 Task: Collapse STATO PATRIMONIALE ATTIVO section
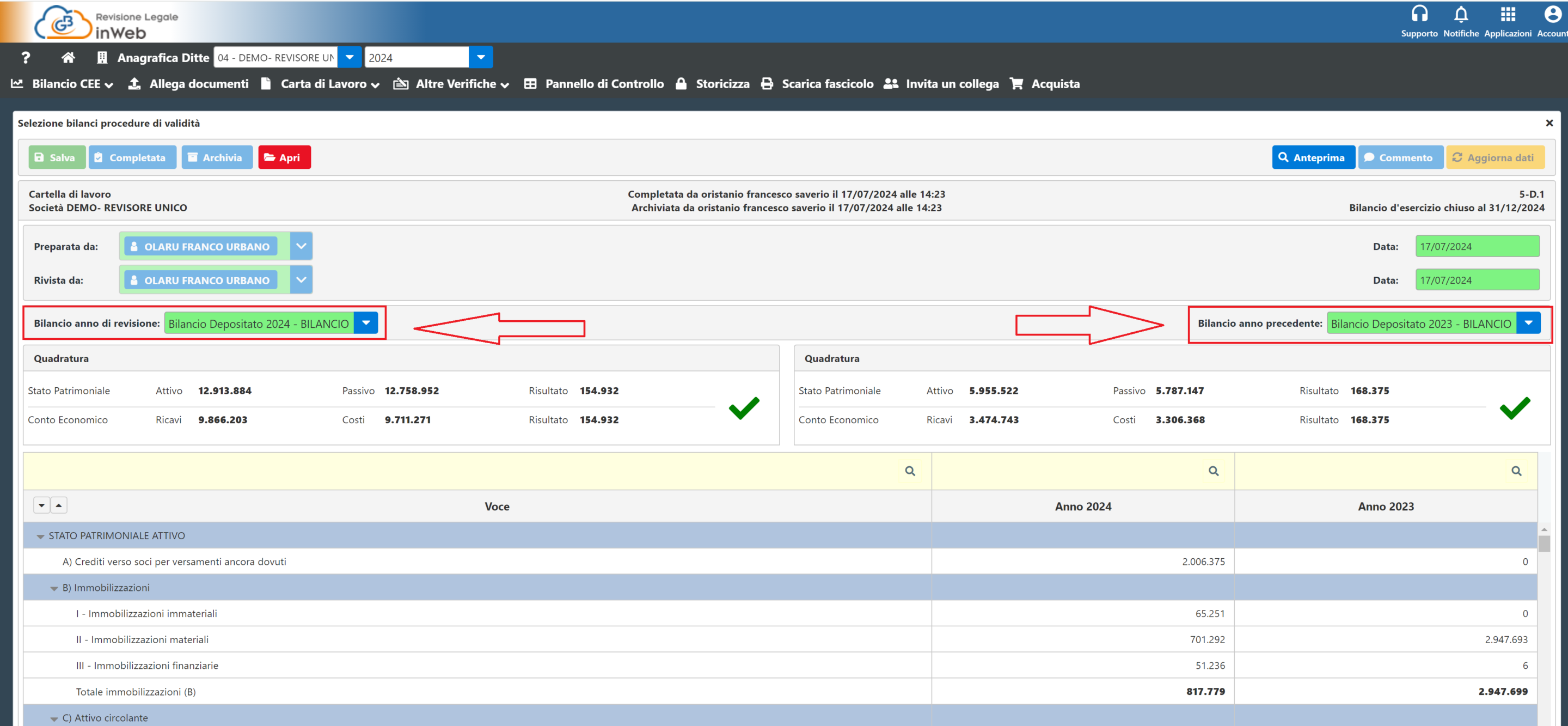(41, 536)
